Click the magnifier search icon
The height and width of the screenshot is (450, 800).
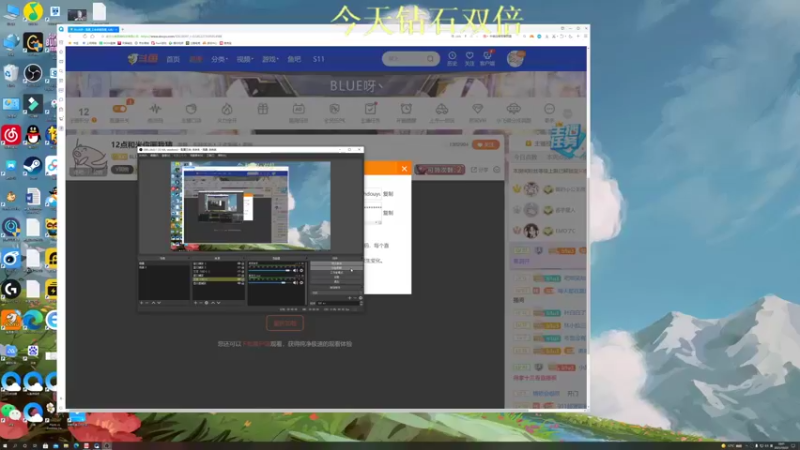(431, 59)
